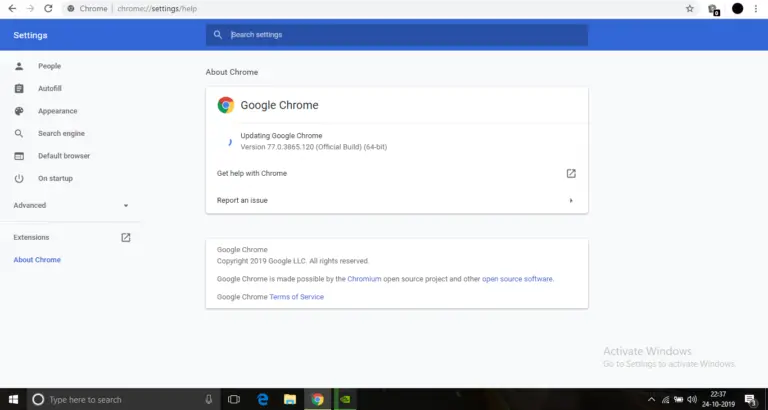Click the volume speaker tray icon
Screen dimensions: 768x410
[x=692, y=400]
